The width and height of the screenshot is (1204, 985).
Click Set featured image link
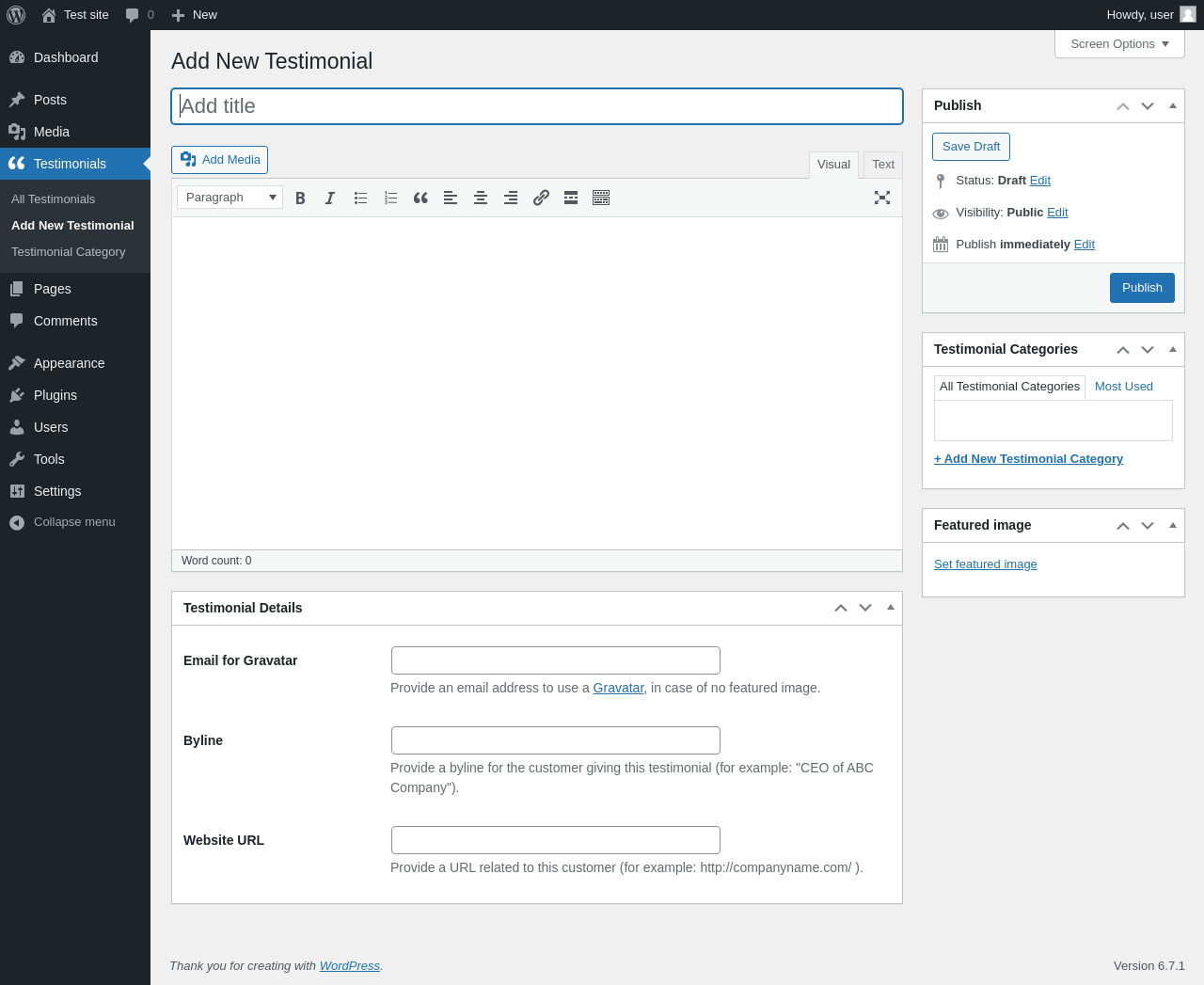pos(986,564)
